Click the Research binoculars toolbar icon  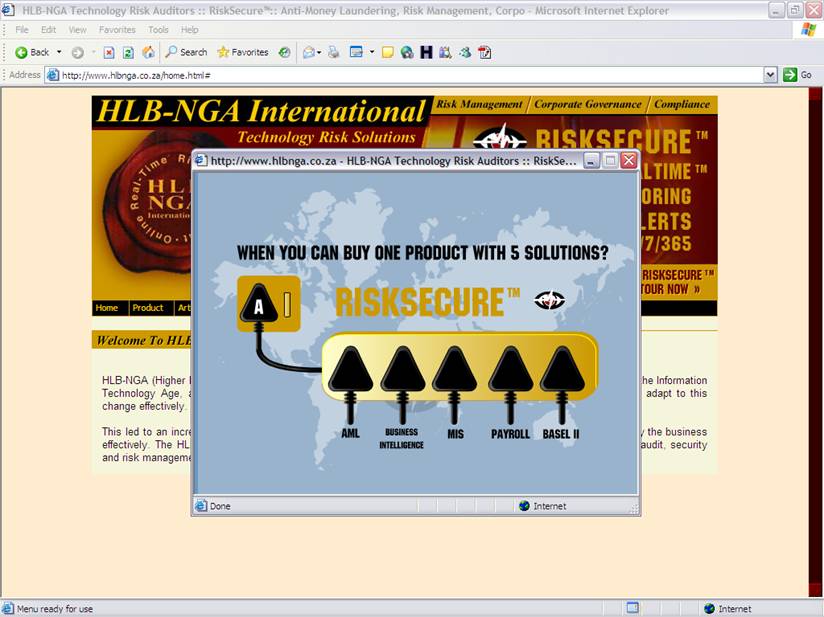(x=445, y=52)
